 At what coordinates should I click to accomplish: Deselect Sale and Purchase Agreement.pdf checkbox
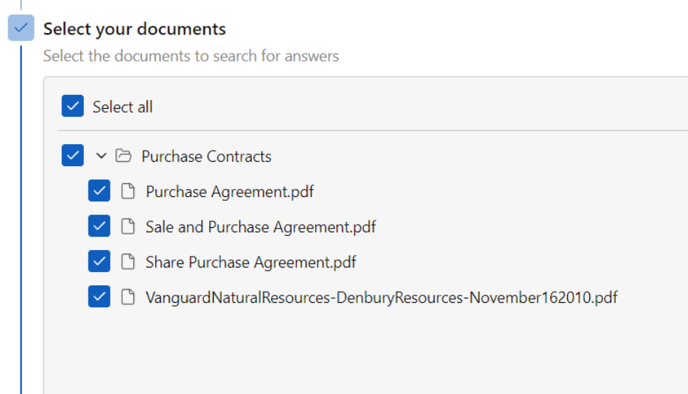coord(99,226)
